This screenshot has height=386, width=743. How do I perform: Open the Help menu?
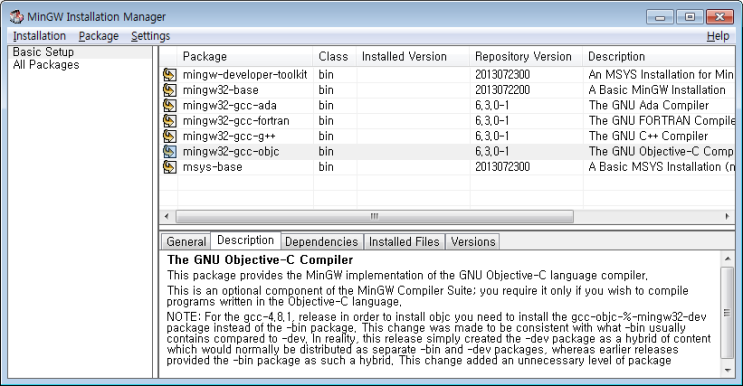tap(718, 36)
